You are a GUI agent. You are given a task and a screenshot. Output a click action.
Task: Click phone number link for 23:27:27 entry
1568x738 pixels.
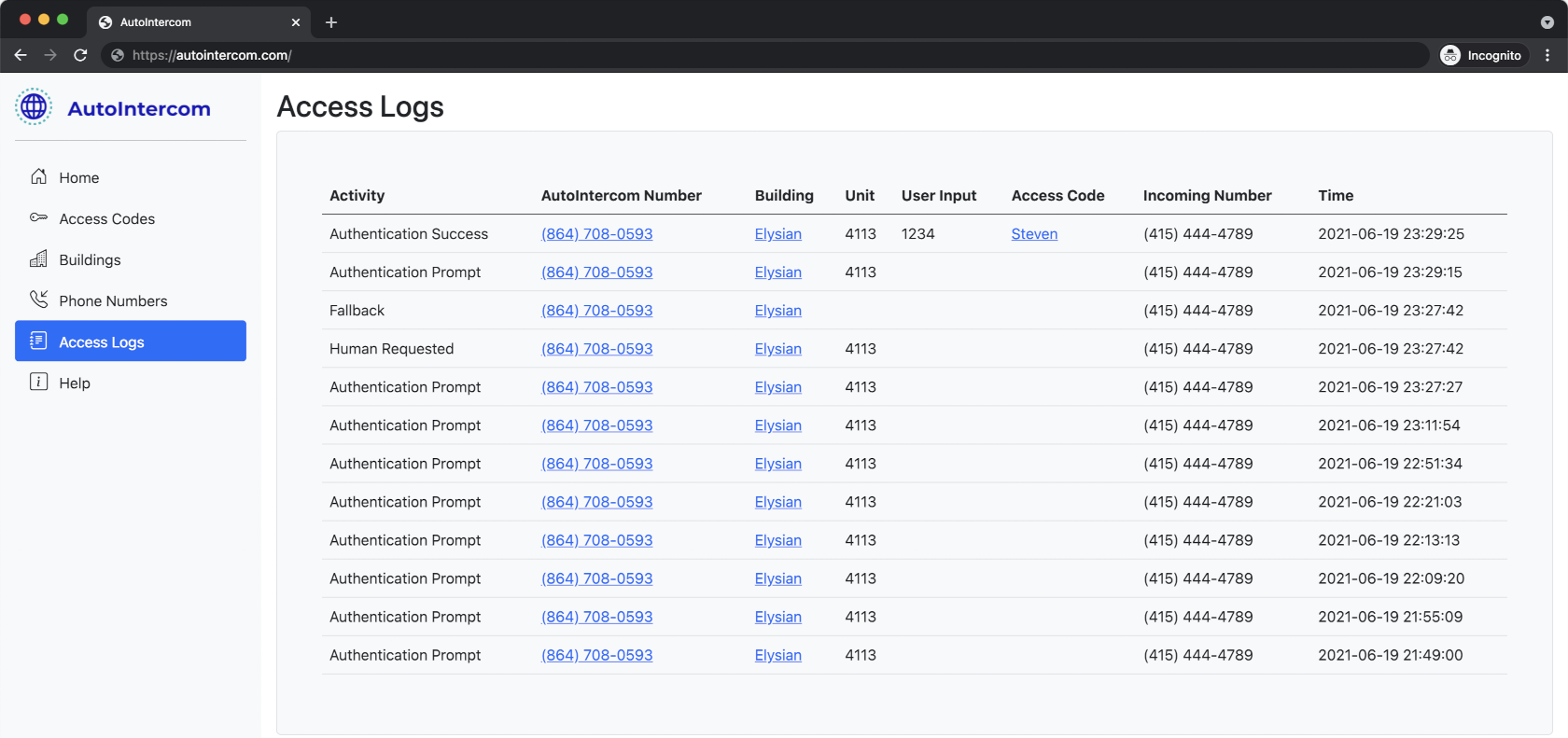(x=597, y=387)
